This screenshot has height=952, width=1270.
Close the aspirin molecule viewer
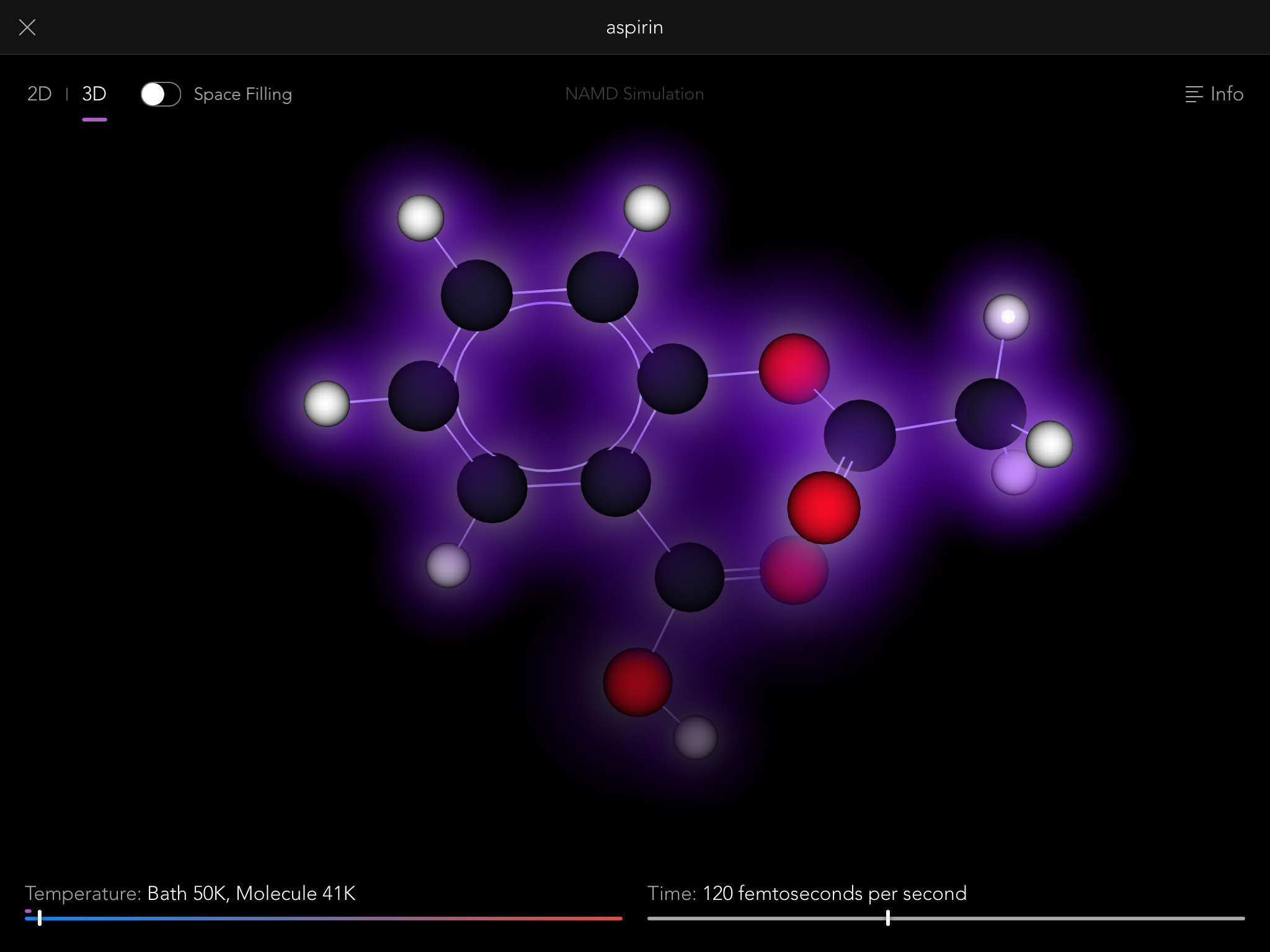(27, 27)
